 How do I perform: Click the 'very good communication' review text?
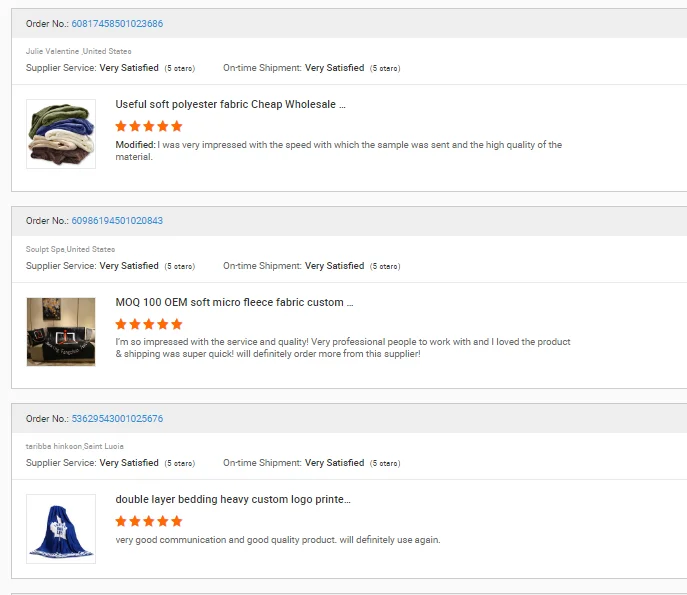pyautogui.click(x=278, y=540)
